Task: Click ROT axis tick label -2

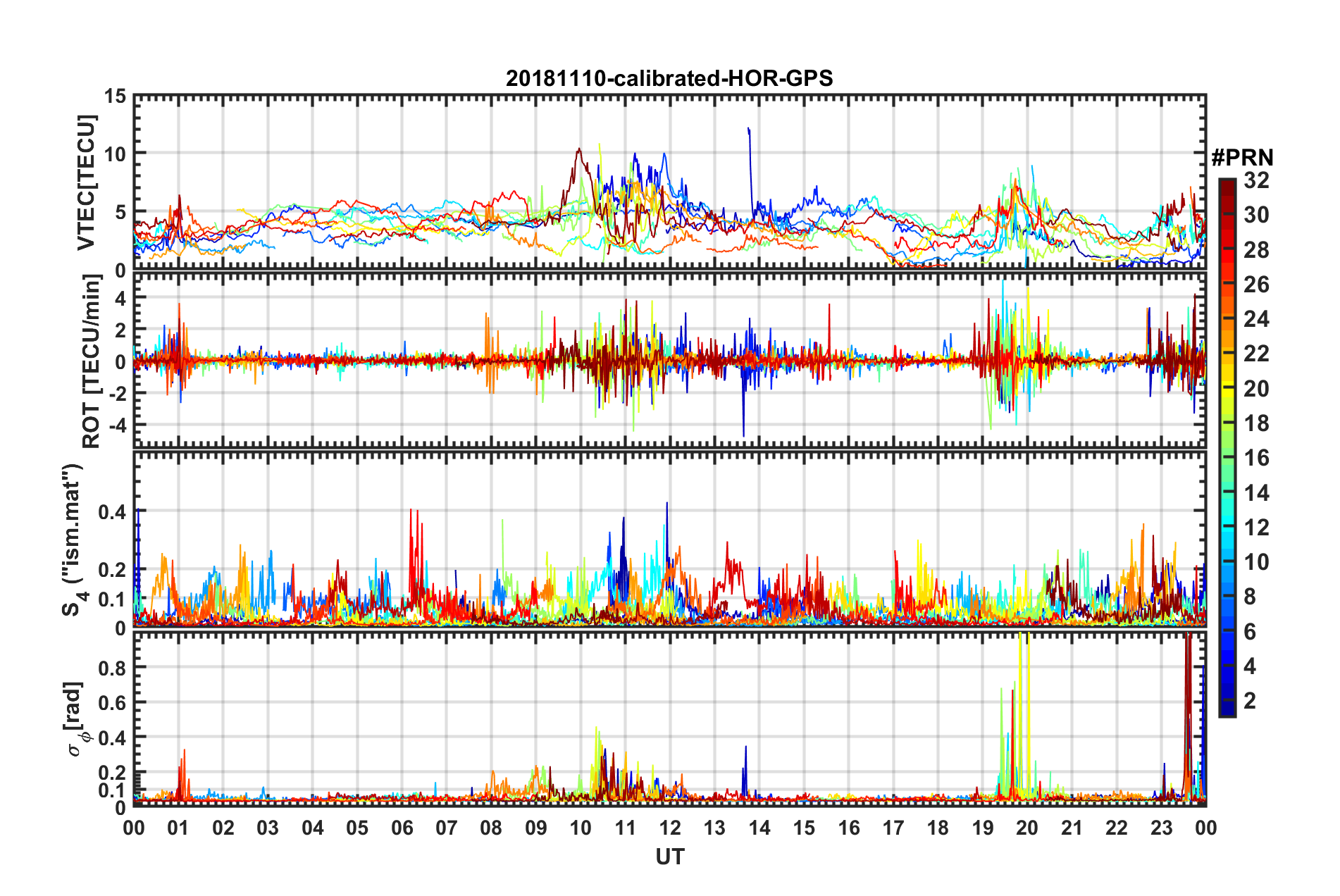Action: point(118,394)
